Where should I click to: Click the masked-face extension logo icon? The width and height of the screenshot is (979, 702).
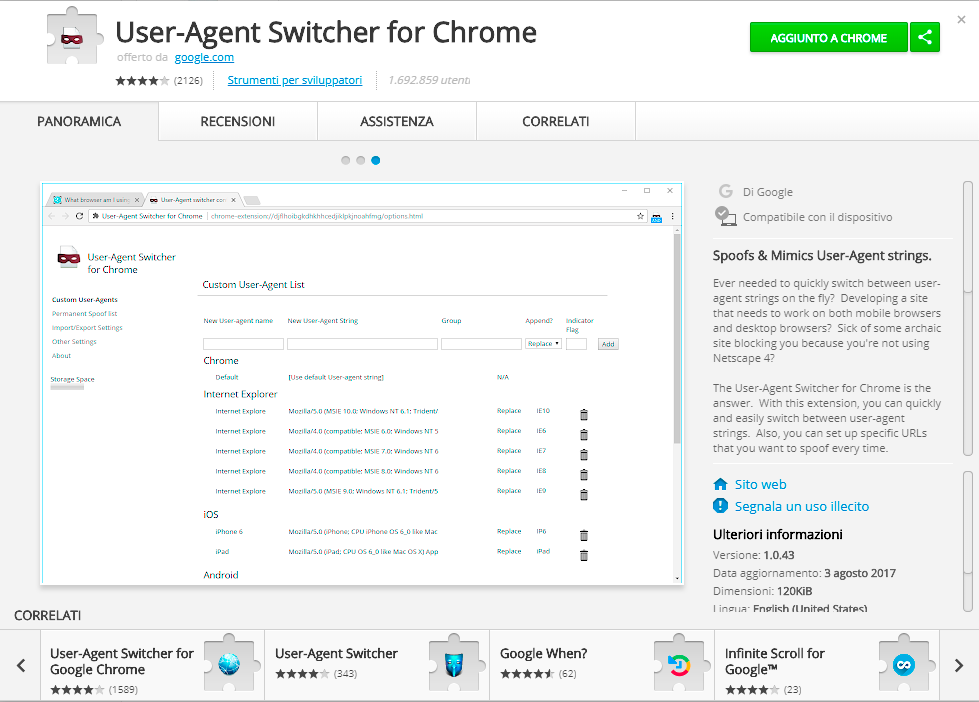(x=73, y=36)
